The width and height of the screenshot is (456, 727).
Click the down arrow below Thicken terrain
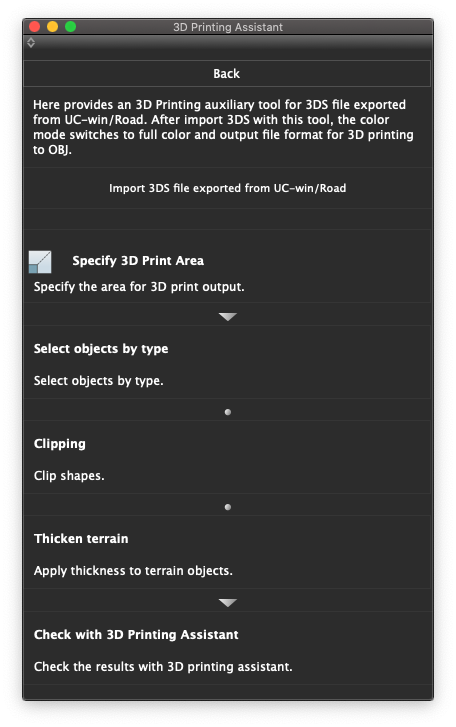(228, 603)
